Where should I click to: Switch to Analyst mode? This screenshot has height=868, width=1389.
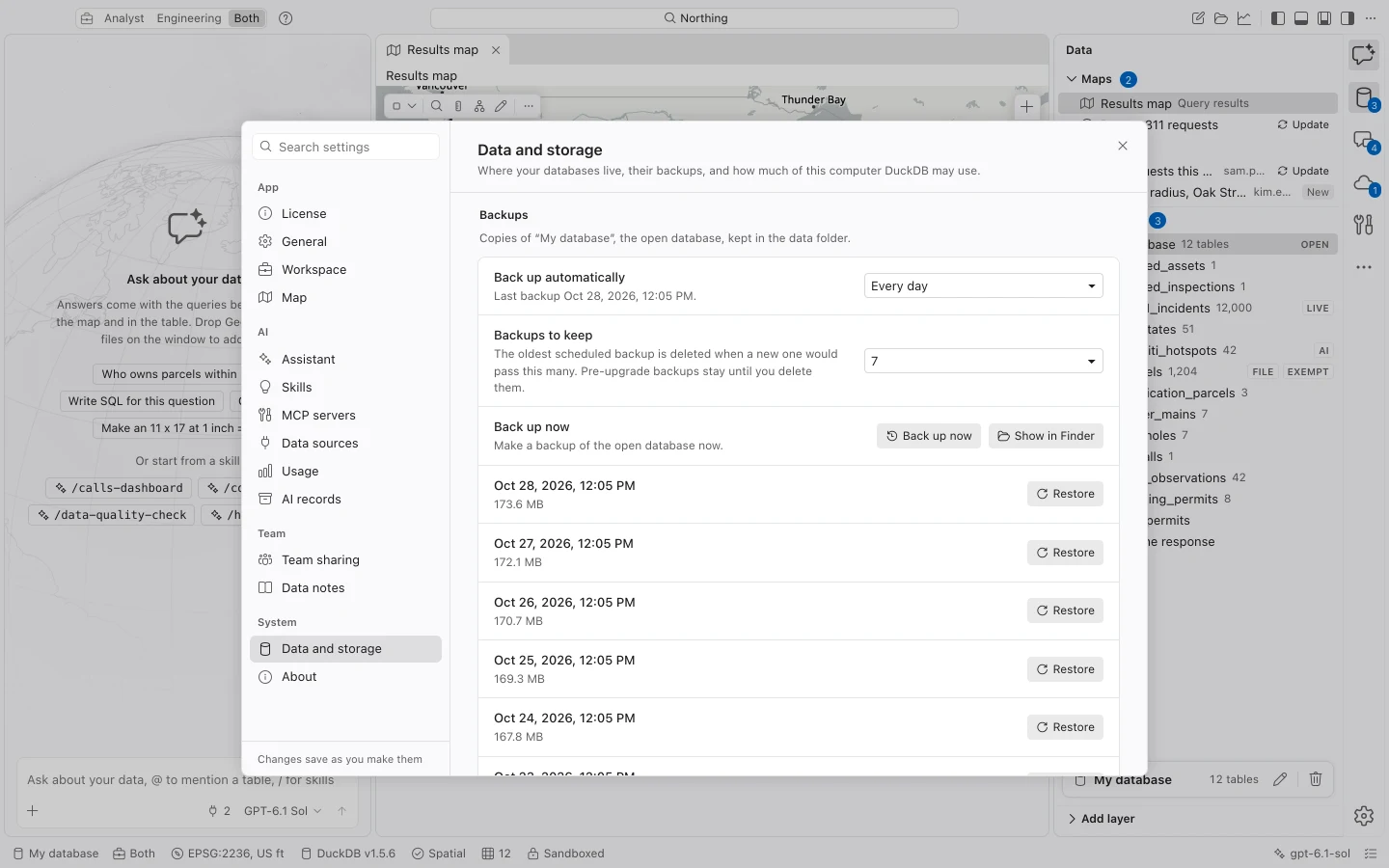click(x=124, y=18)
